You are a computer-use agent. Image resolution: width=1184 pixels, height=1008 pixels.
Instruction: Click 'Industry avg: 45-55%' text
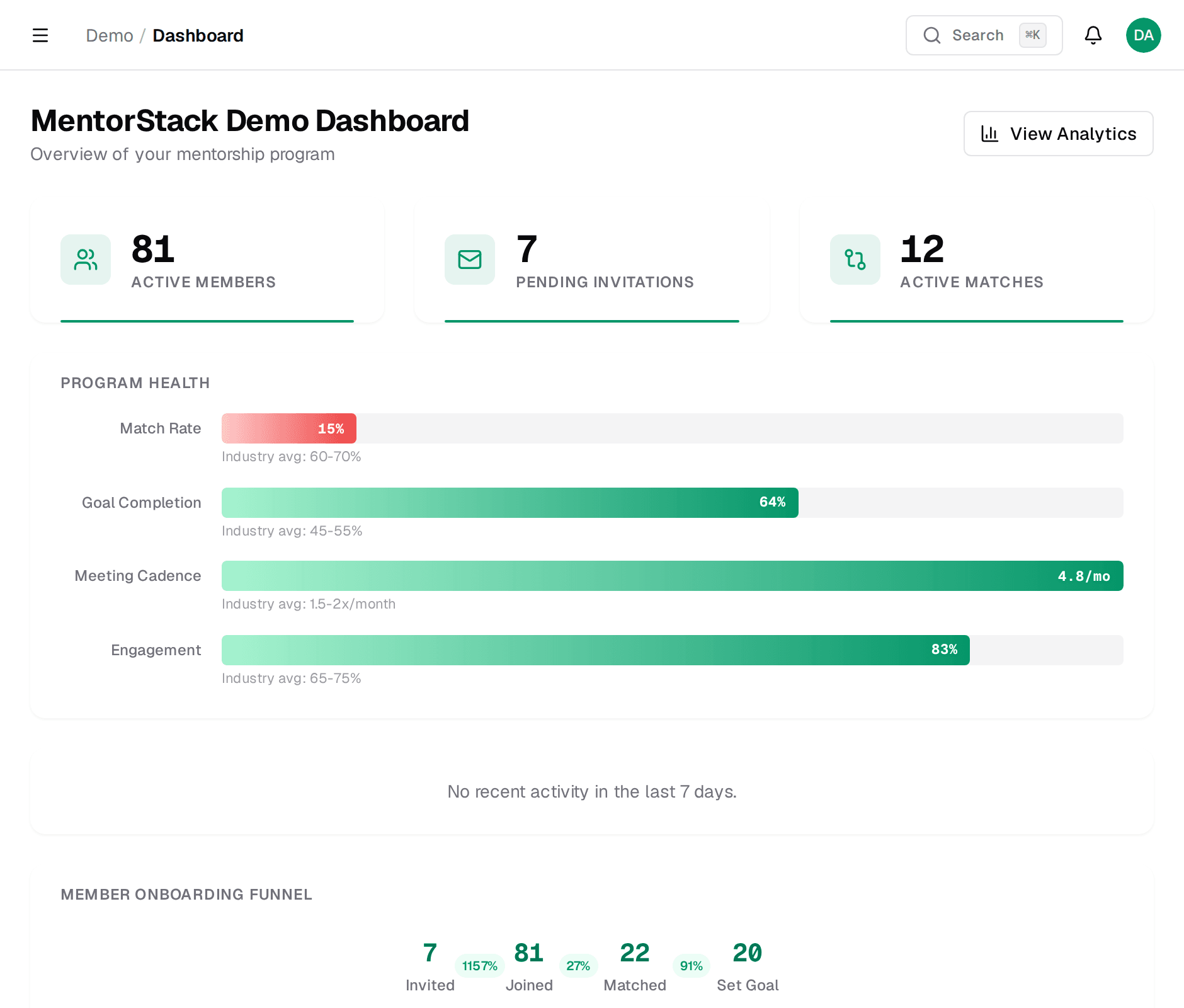tap(292, 531)
